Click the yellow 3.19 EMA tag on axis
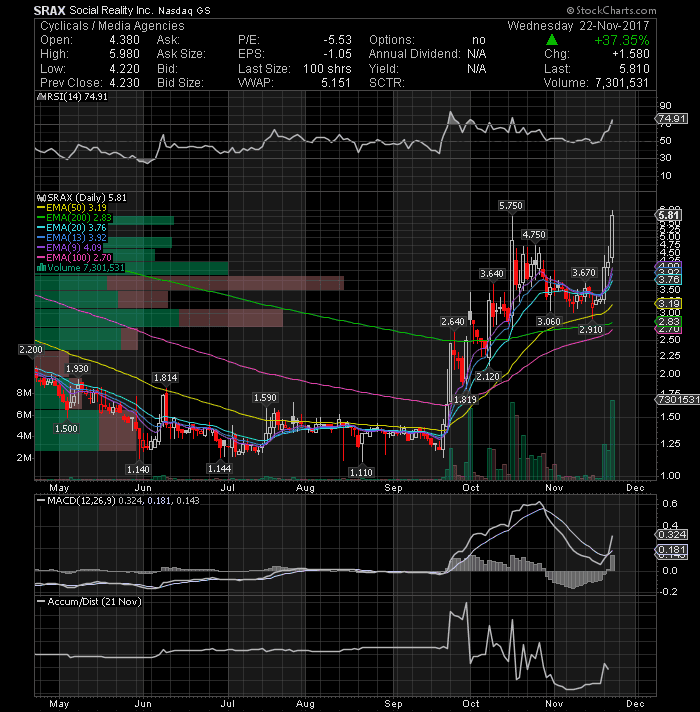Viewport: 700px width, 712px height. coord(669,303)
